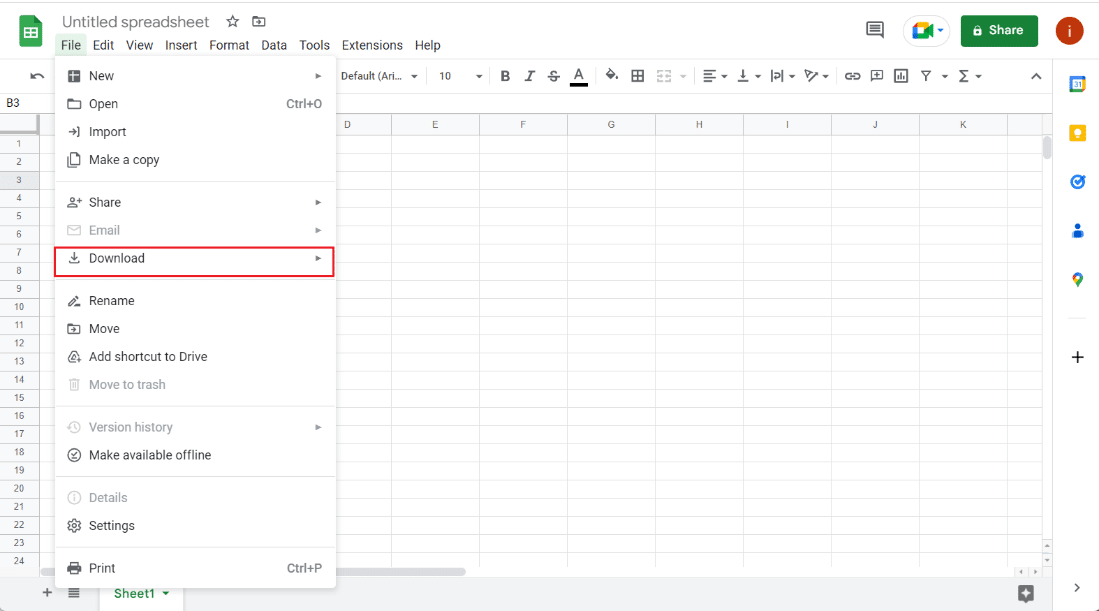This screenshot has width=1099, height=611.
Task: Open the borders tool
Action: [638, 76]
